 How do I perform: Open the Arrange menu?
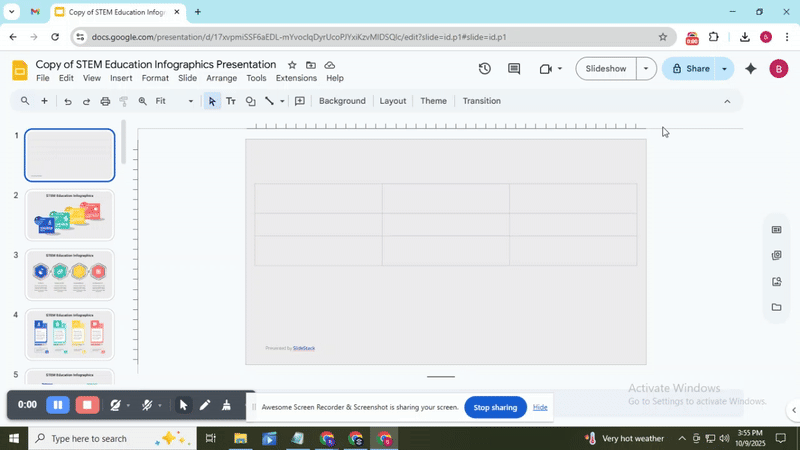point(221,78)
